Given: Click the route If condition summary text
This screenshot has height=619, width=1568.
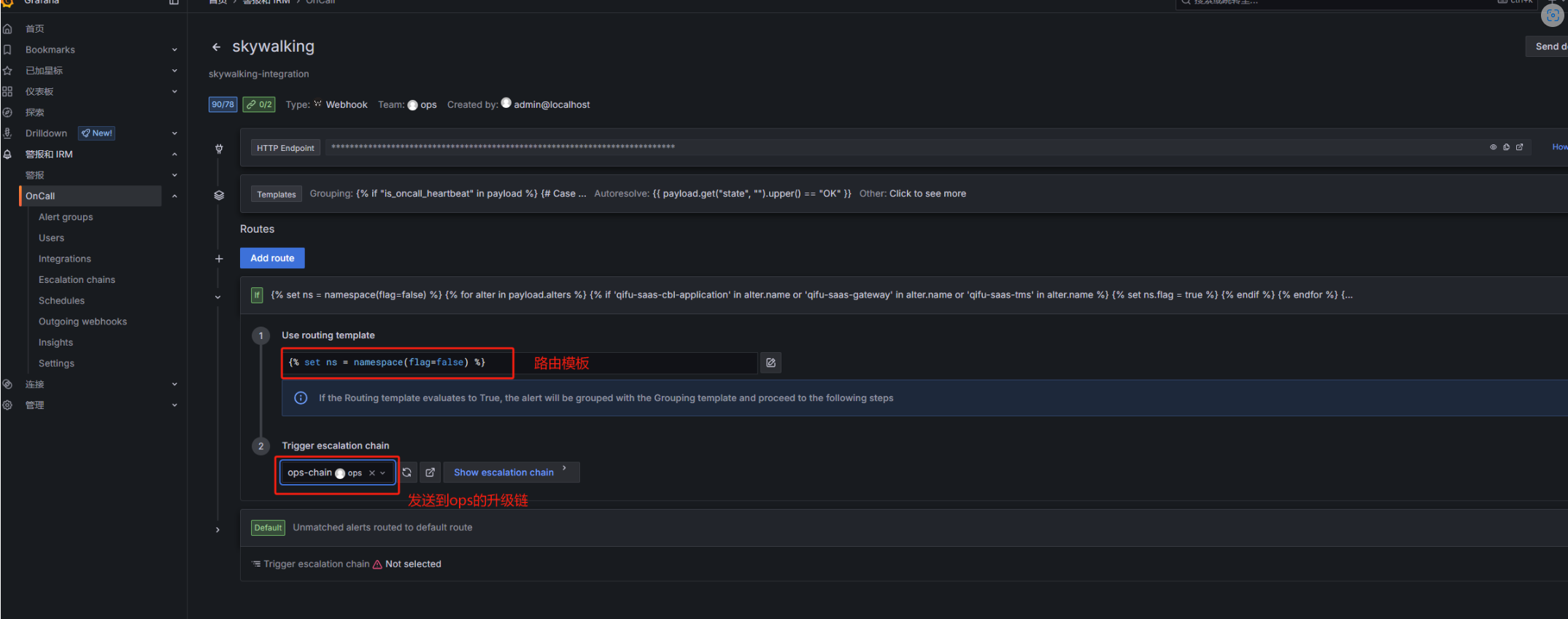Looking at the screenshot, I should (812, 295).
